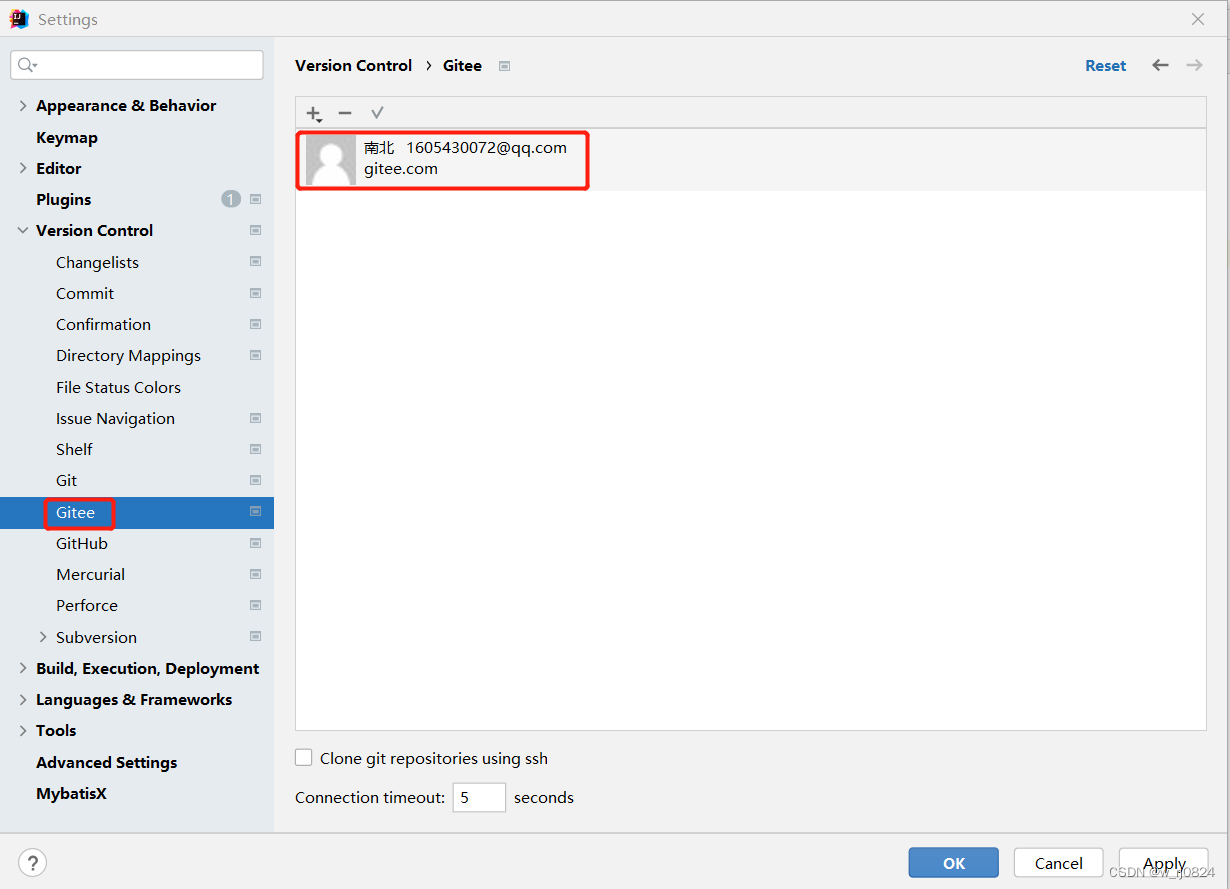Open the GitHub settings item
The width and height of the screenshot is (1230, 889).
click(82, 543)
